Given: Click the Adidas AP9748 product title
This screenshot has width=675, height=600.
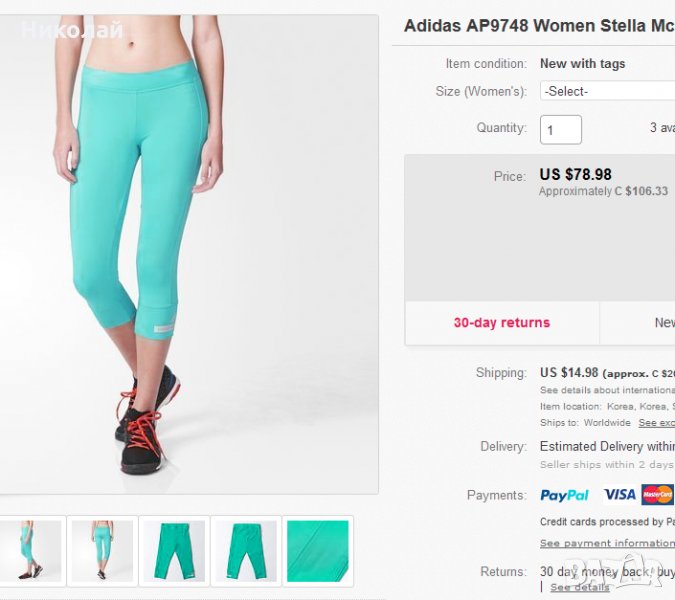Looking at the screenshot, I should [x=538, y=26].
